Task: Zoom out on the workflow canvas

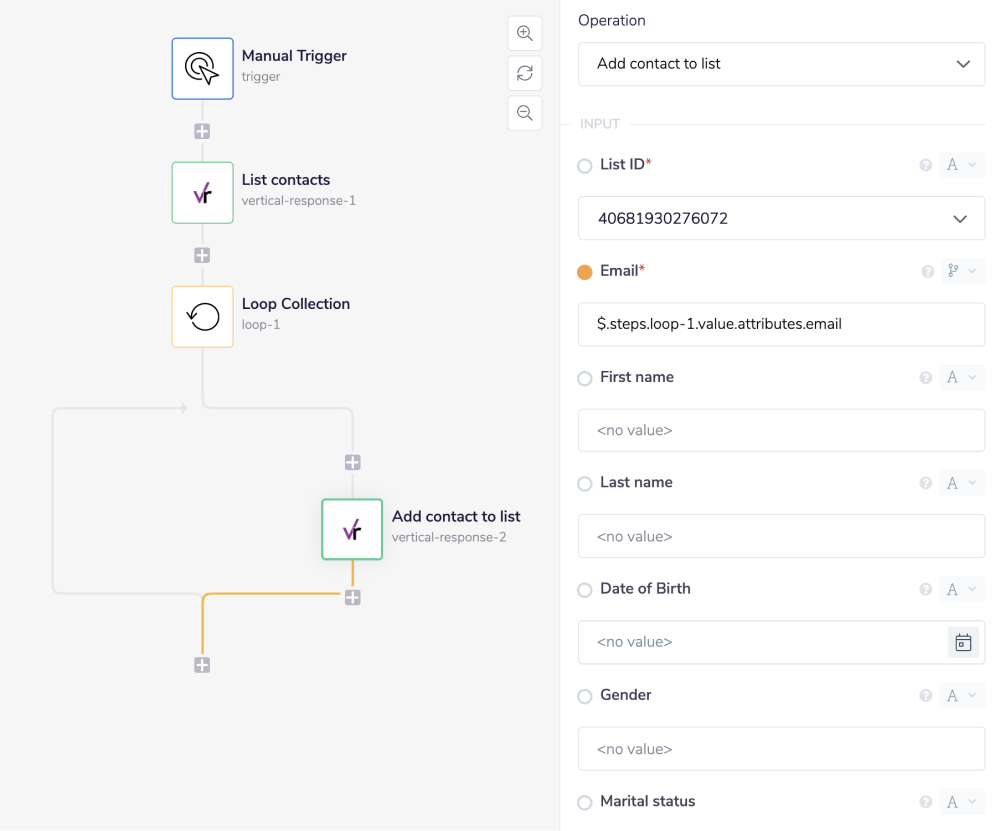Action: point(524,113)
